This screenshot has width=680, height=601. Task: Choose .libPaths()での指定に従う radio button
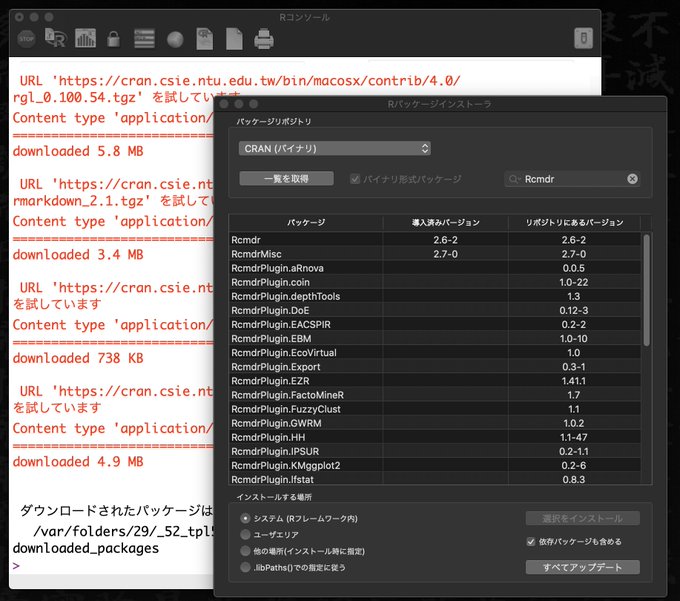245,567
